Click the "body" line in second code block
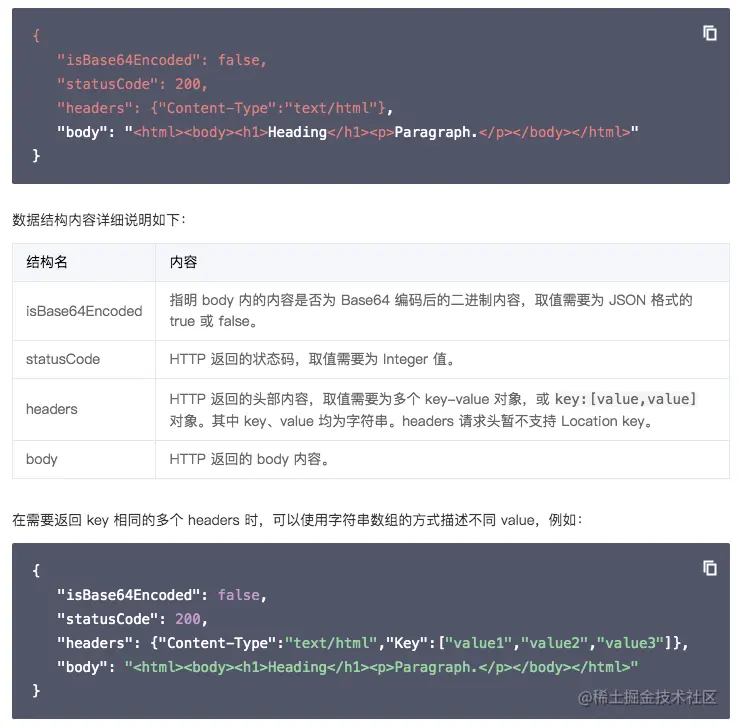This screenshot has height=728, width=739. click(347, 667)
